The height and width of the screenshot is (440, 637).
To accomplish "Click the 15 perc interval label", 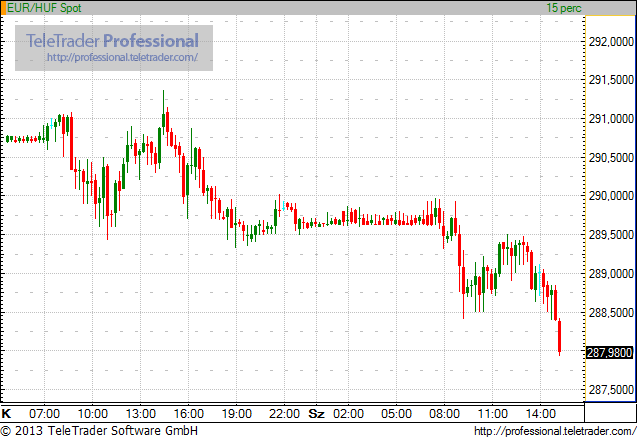I will point(564,8).
